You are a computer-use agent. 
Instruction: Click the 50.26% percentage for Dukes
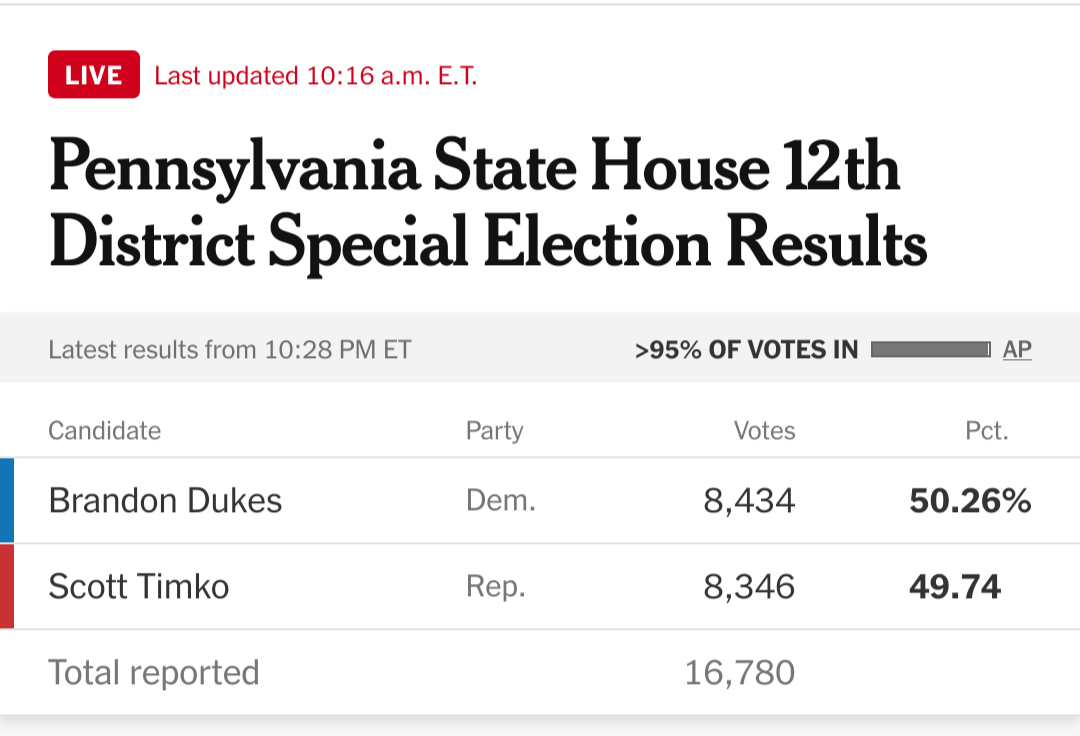click(970, 501)
